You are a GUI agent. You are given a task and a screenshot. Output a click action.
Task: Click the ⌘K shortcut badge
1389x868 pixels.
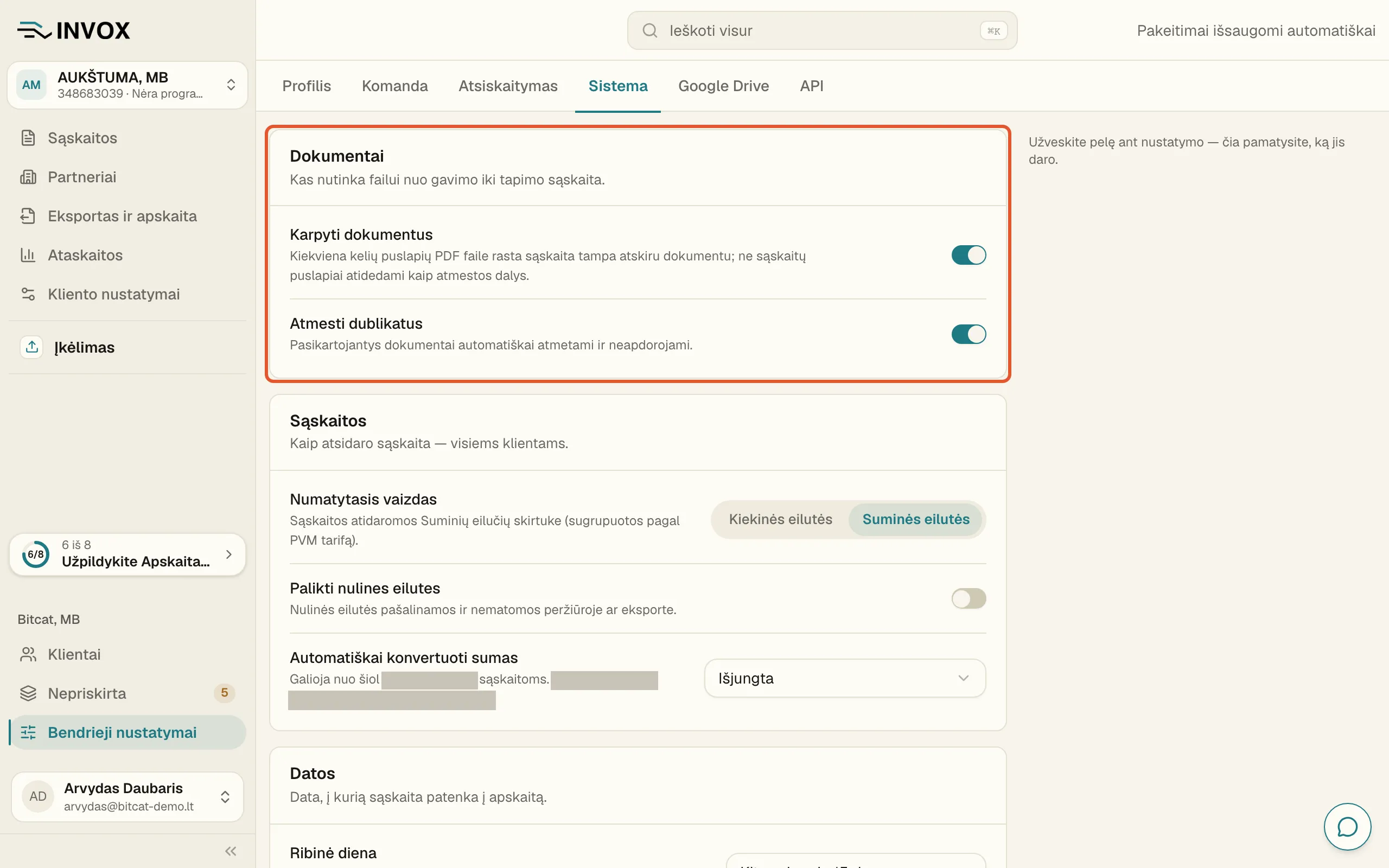[x=993, y=30]
